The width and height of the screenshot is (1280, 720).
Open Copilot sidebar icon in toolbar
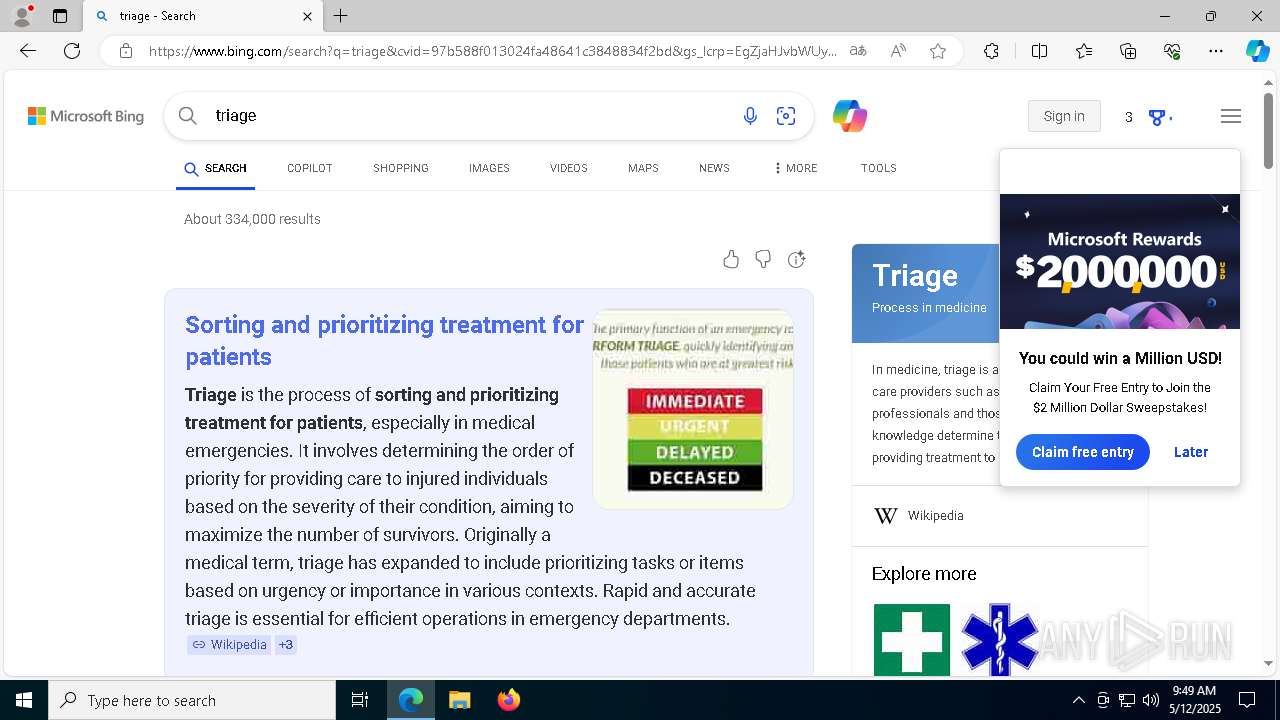pos(1257,51)
